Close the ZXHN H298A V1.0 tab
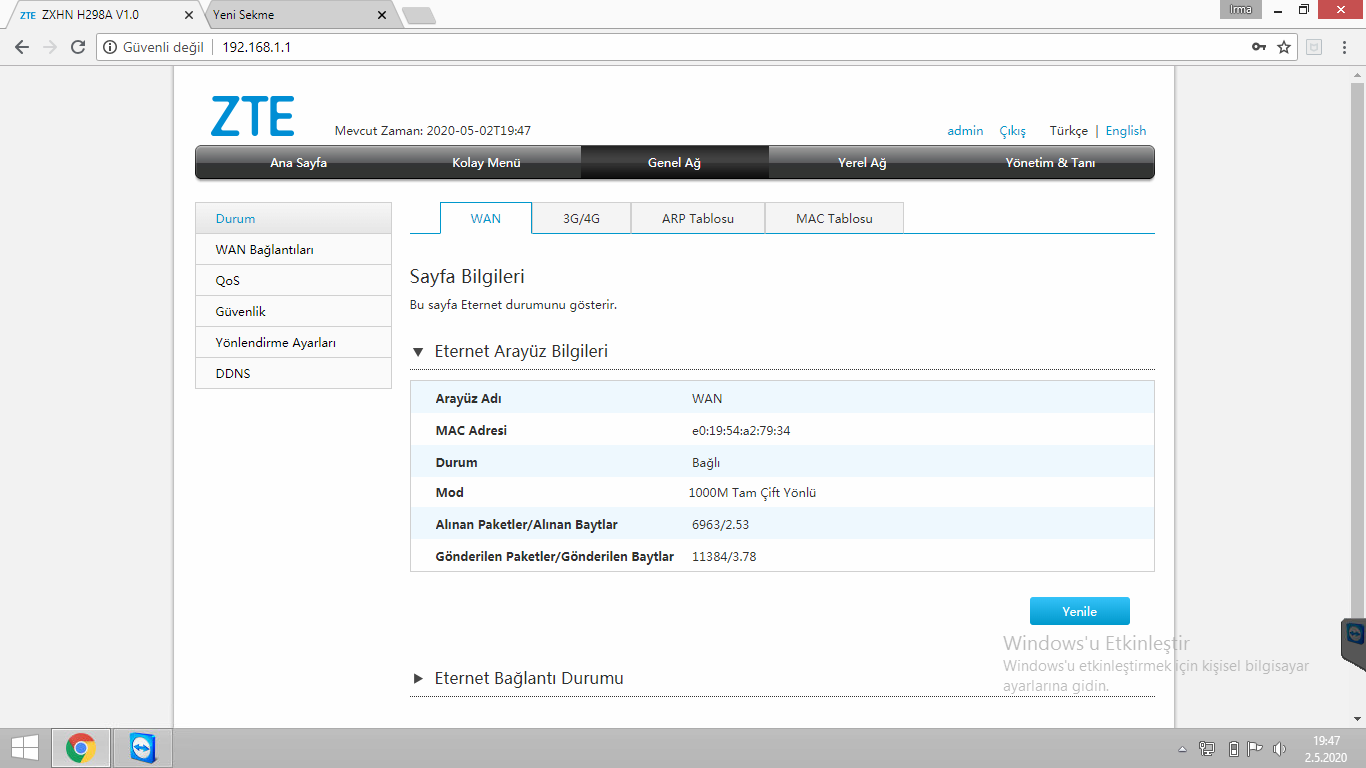Image resolution: width=1366 pixels, height=768 pixels. click(189, 15)
